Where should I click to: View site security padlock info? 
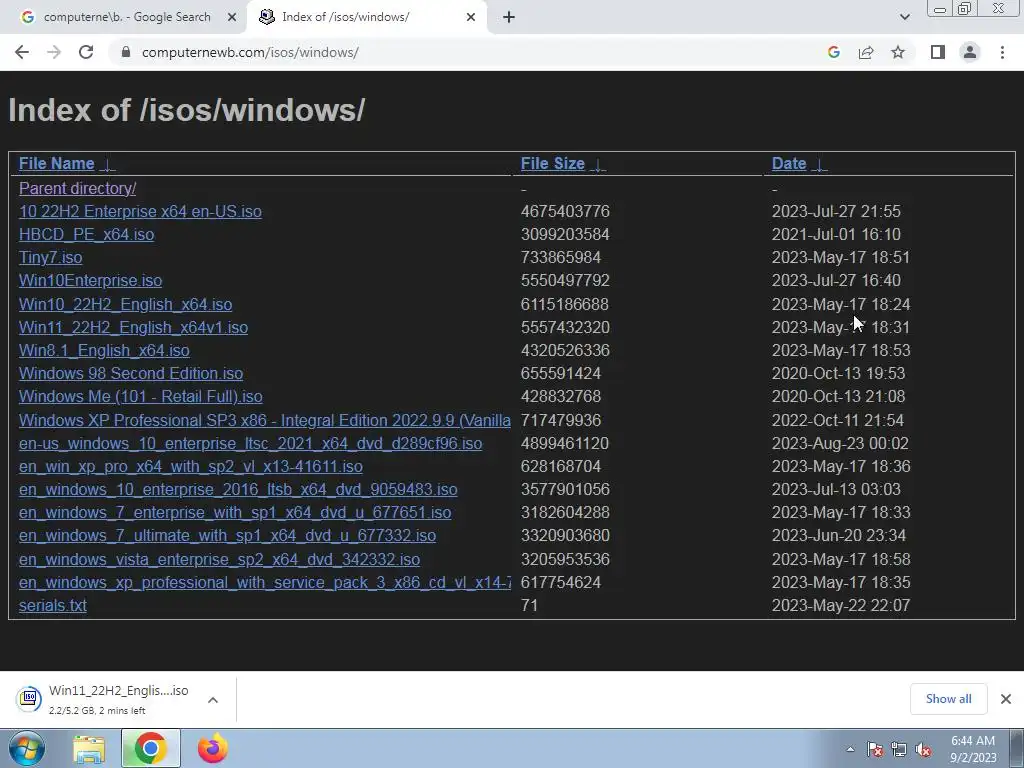[x=126, y=52]
